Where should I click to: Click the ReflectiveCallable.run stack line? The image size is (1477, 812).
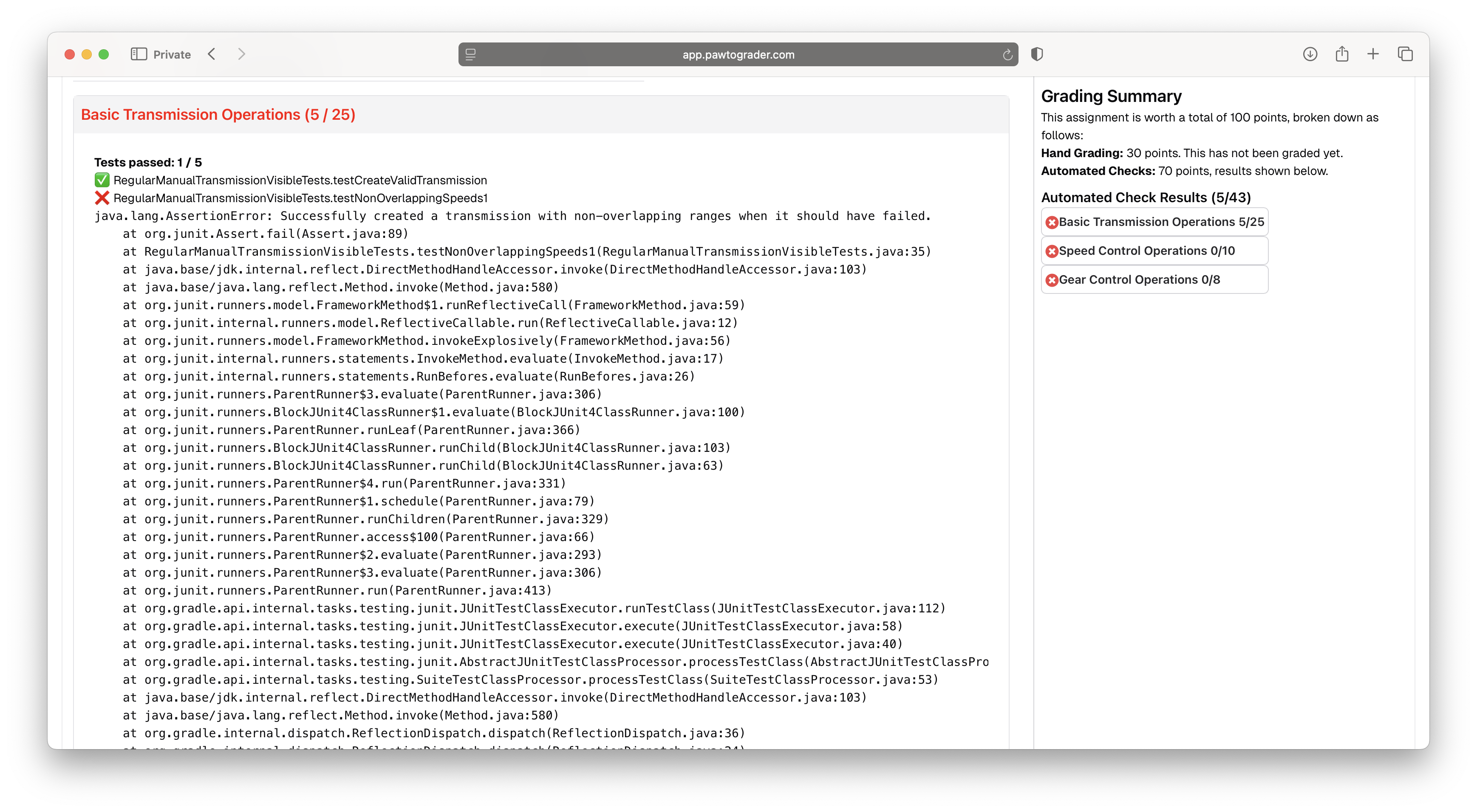click(x=430, y=323)
